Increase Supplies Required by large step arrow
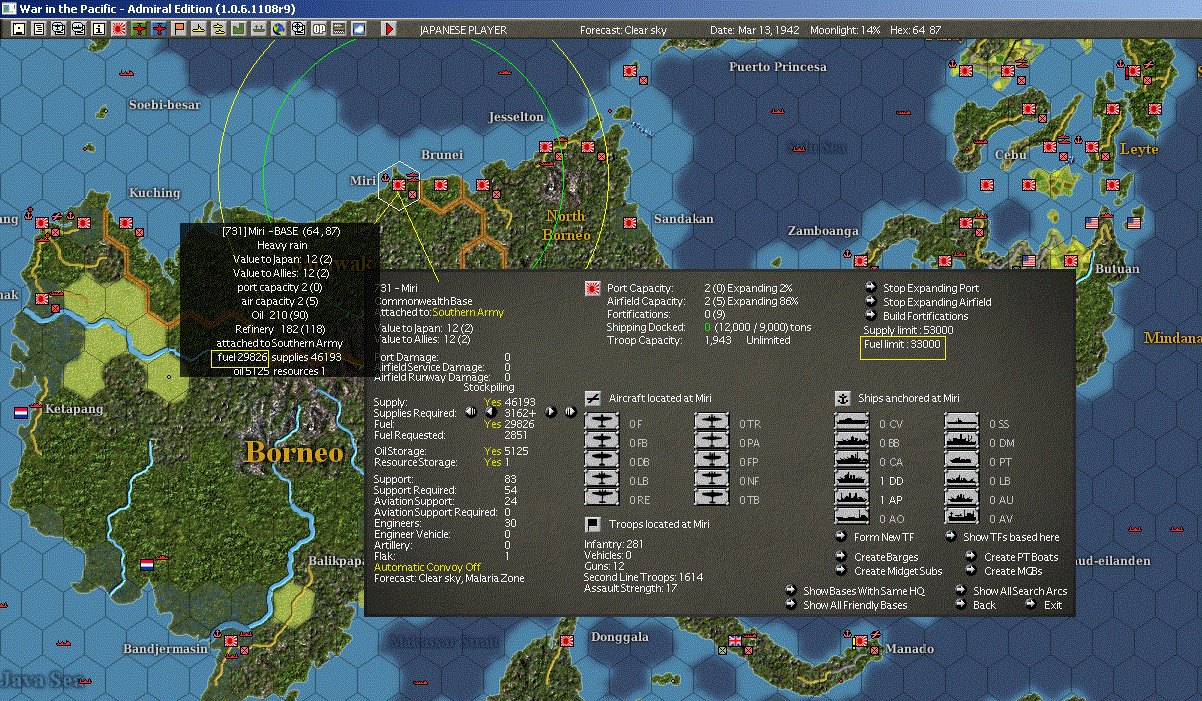The image size is (1202, 701). click(570, 412)
